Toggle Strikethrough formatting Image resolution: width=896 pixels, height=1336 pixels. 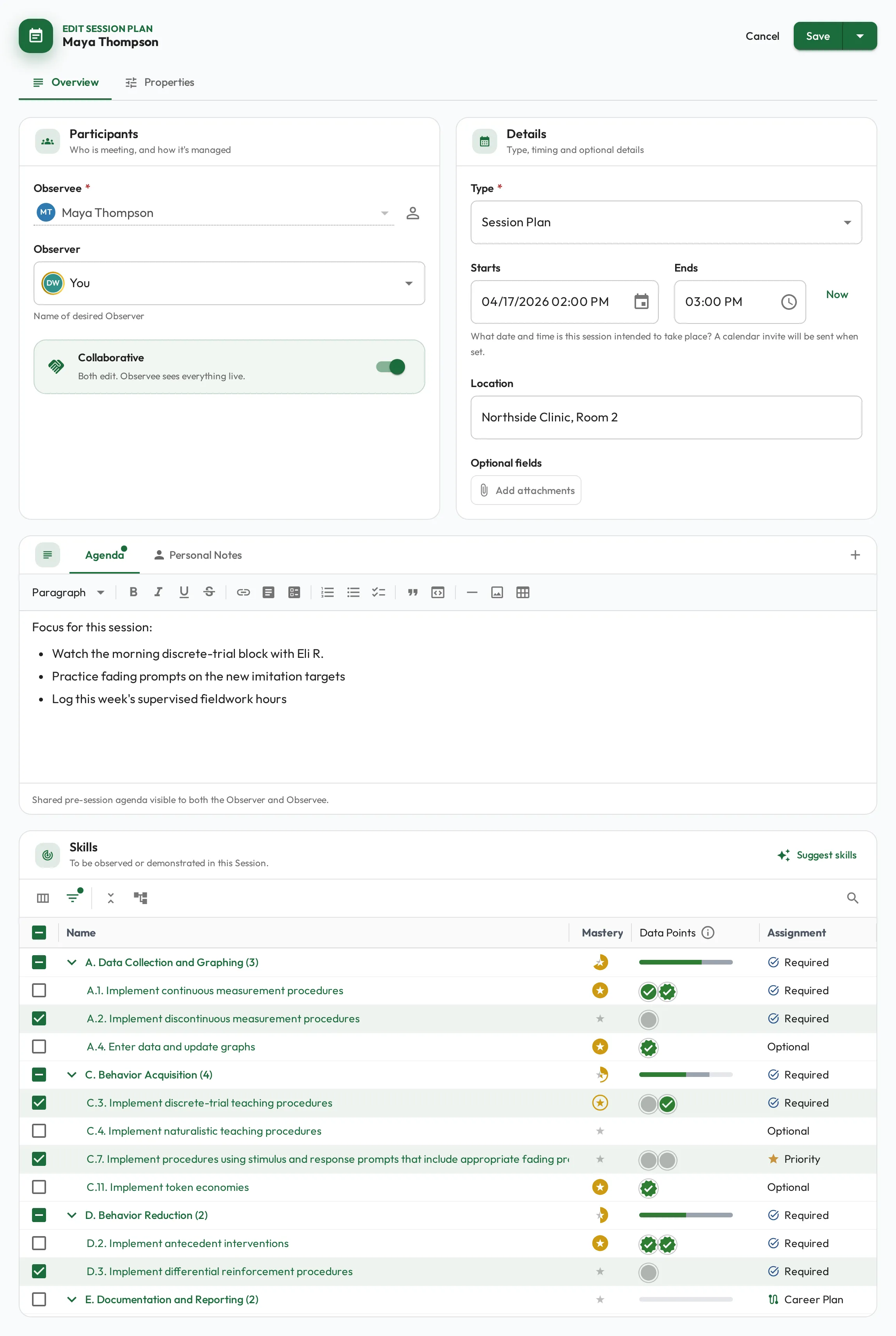coord(209,592)
